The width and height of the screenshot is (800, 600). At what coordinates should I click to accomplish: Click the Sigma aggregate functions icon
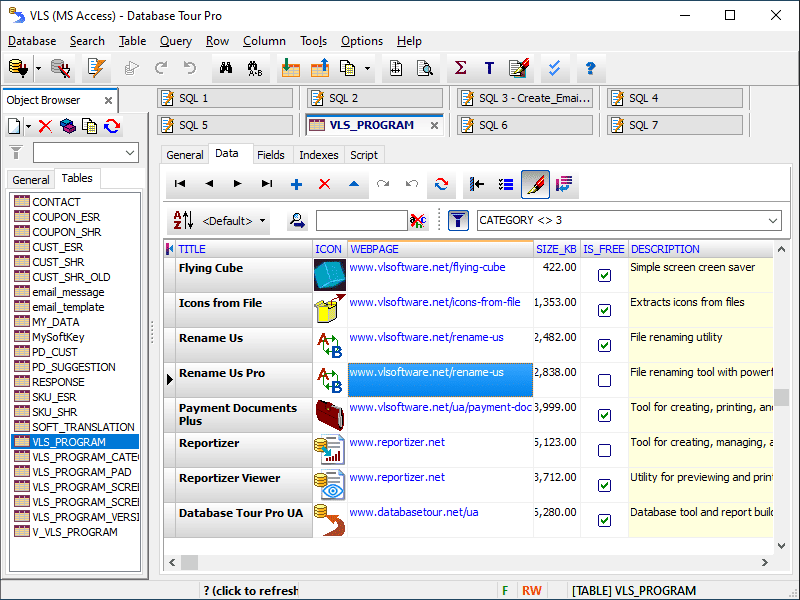[x=460, y=68]
